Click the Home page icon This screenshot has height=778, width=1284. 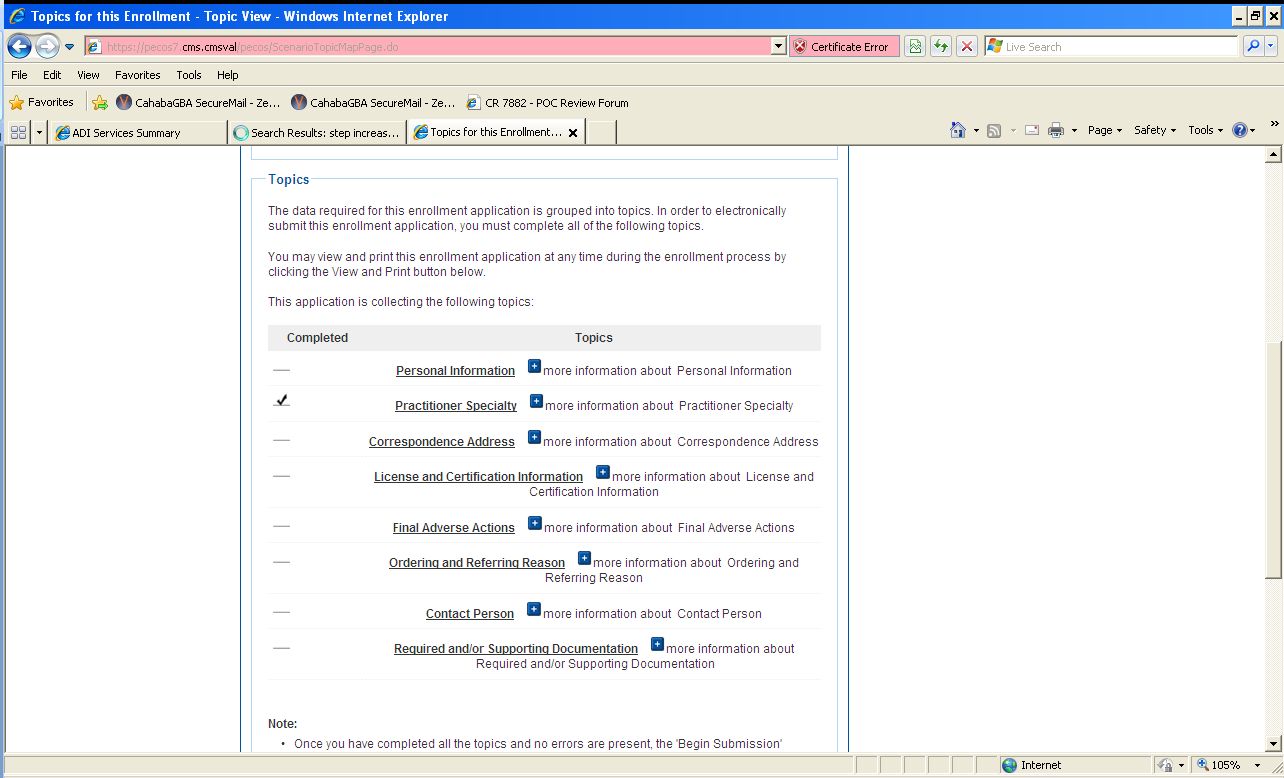(x=958, y=130)
